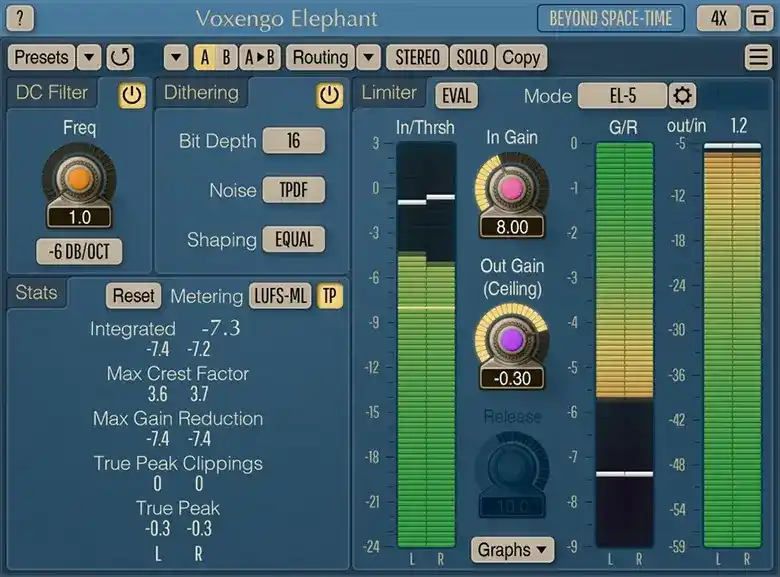
Task: Select the DC Filter tab label
Action: click(x=52, y=93)
